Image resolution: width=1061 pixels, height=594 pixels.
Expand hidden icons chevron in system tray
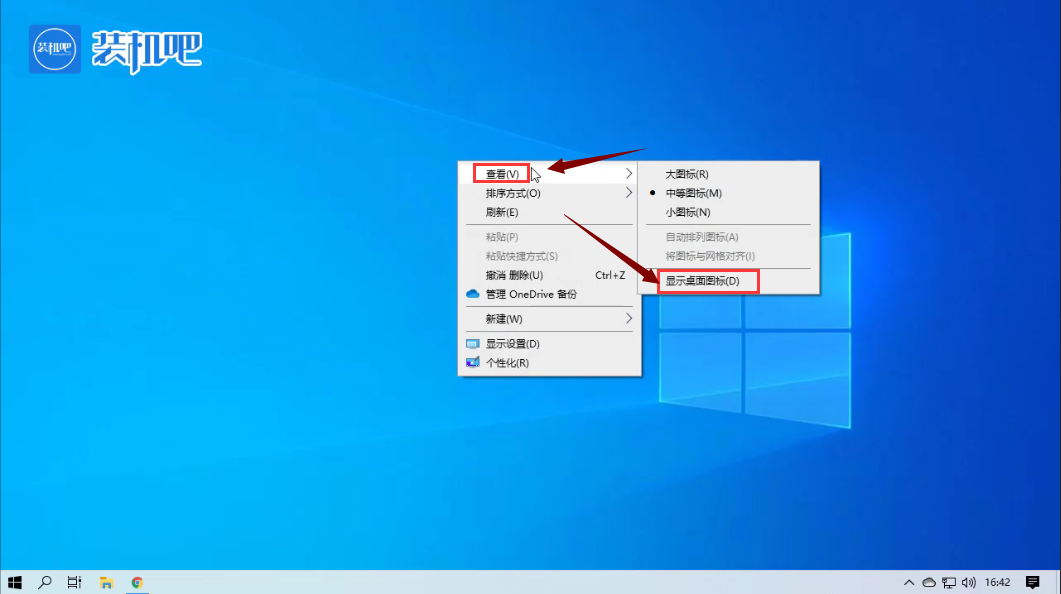click(x=908, y=582)
